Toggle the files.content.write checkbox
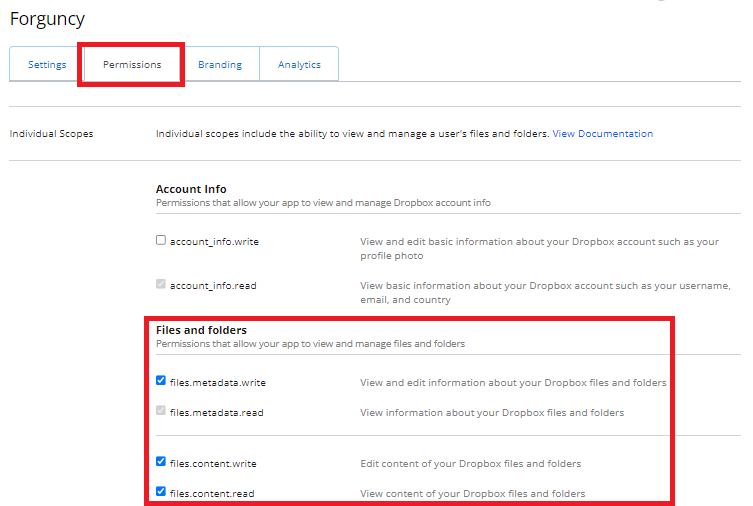Image resolution: width=753 pixels, height=506 pixels. (161, 462)
